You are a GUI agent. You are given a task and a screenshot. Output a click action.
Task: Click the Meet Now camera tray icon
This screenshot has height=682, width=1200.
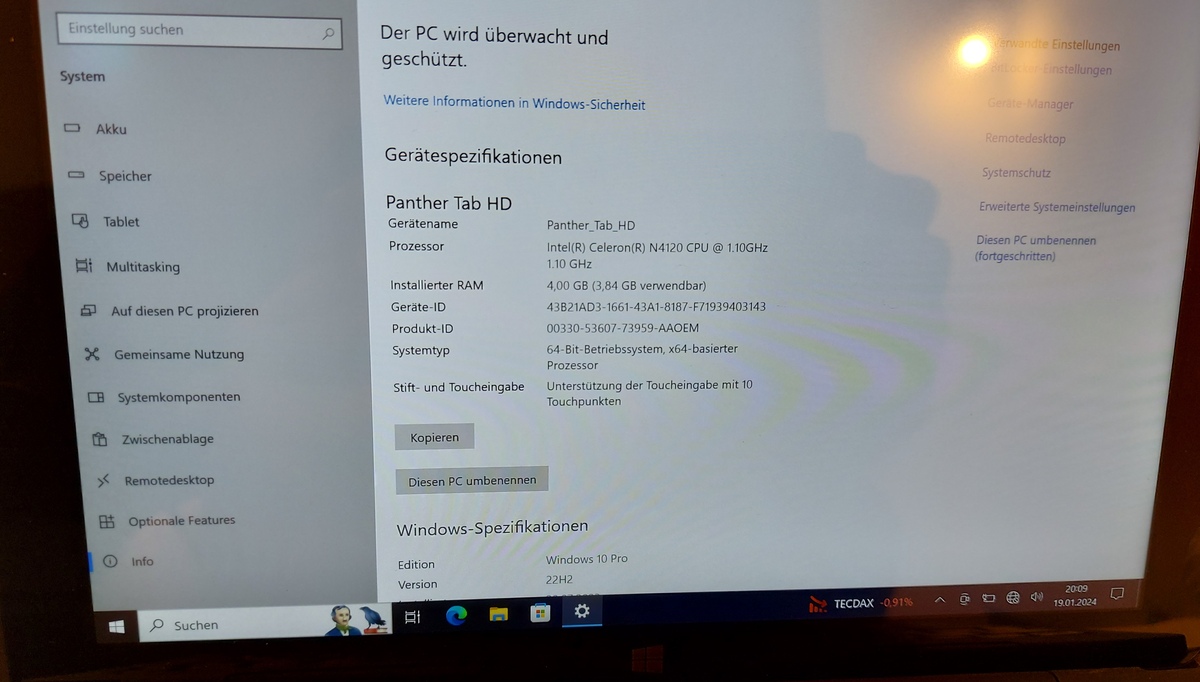pyautogui.click(x=964, y=599)
